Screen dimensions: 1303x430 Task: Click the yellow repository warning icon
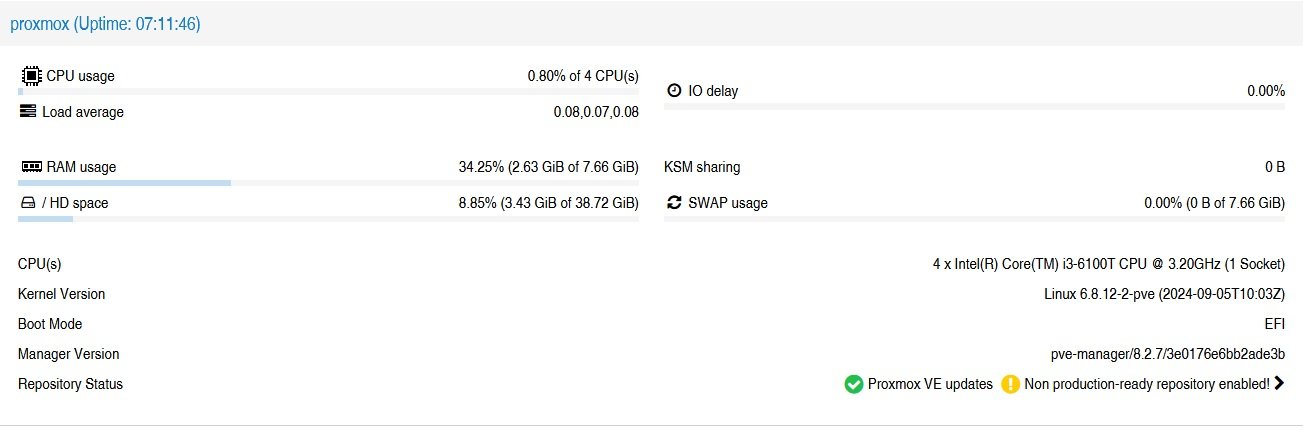click(1010, 384)
